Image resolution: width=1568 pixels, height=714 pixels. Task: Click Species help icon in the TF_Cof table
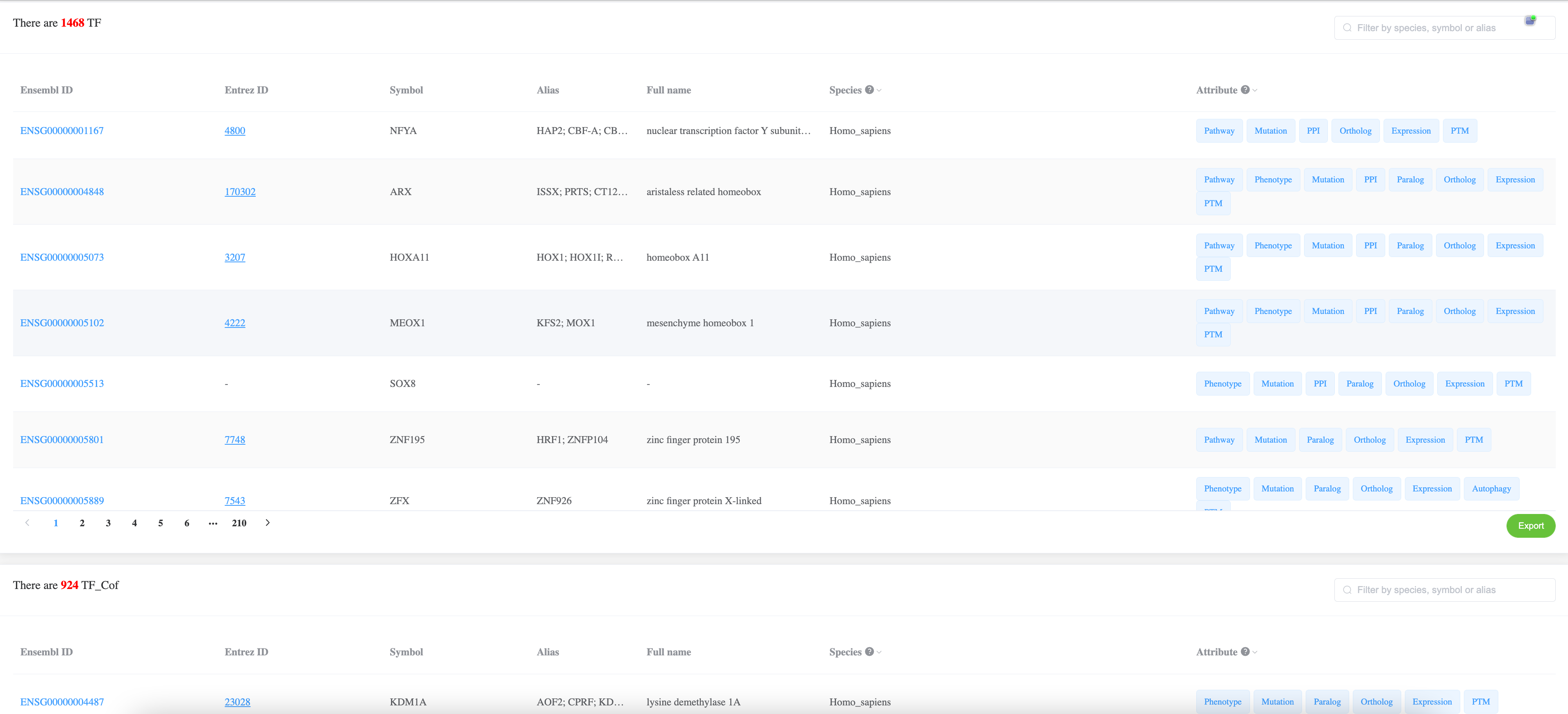(869, 651)
